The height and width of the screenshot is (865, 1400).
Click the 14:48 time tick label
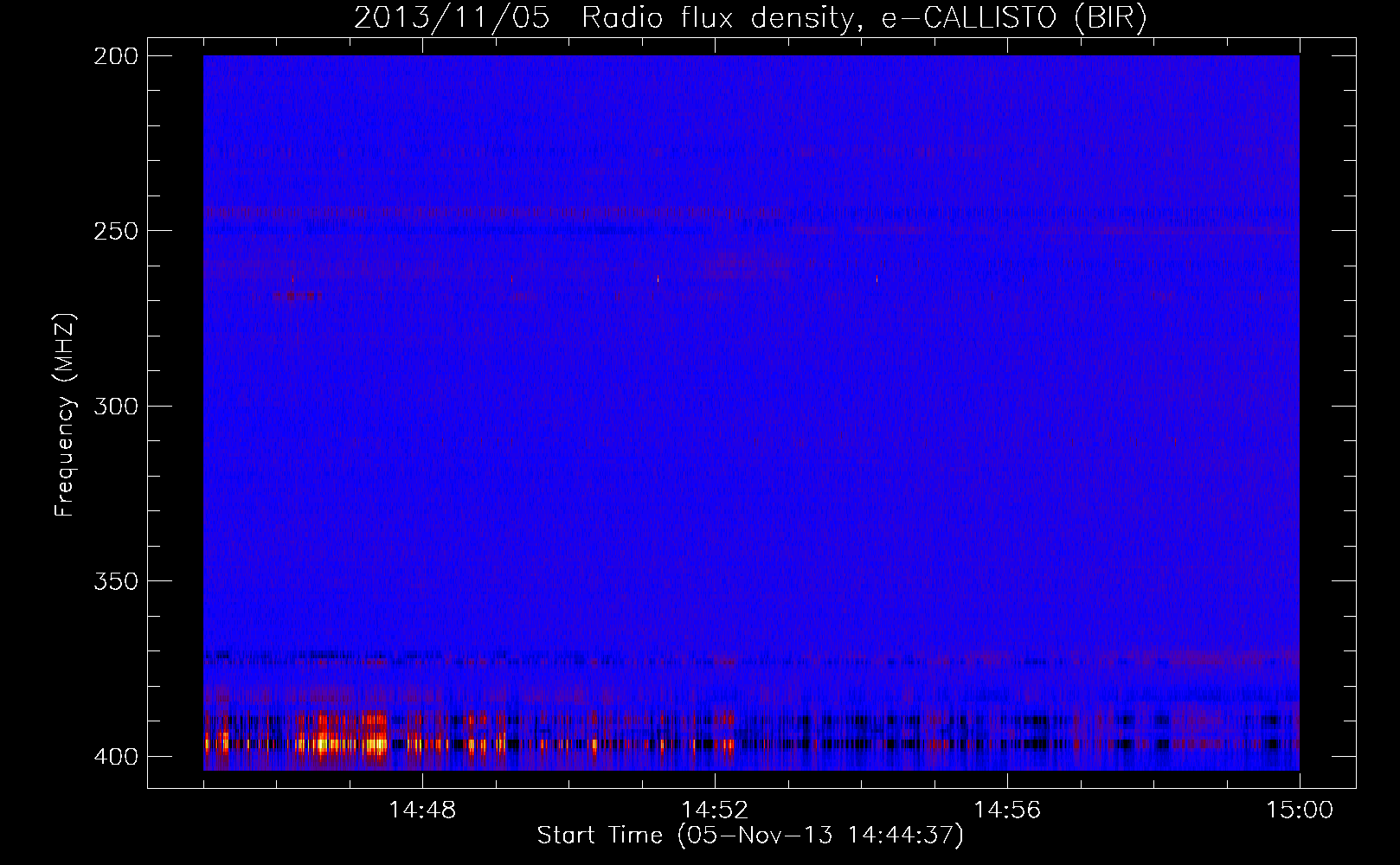422,811
